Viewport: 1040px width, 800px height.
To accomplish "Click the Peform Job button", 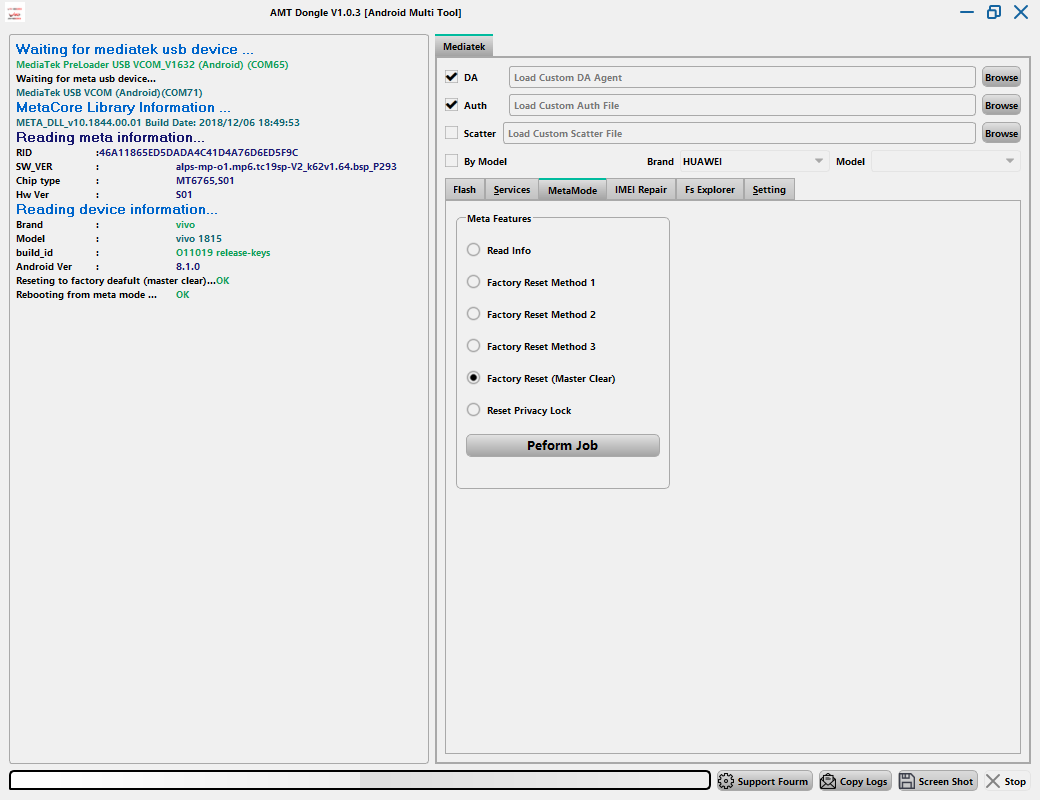I will coord(562,445).
